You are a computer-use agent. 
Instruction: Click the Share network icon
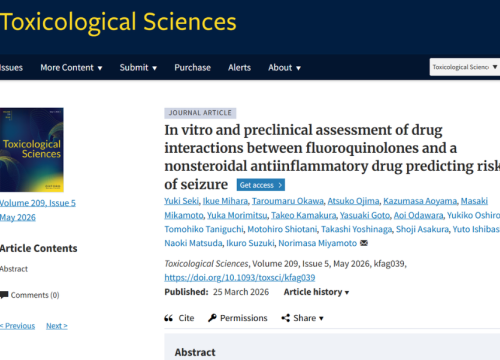tap(285, 318)
